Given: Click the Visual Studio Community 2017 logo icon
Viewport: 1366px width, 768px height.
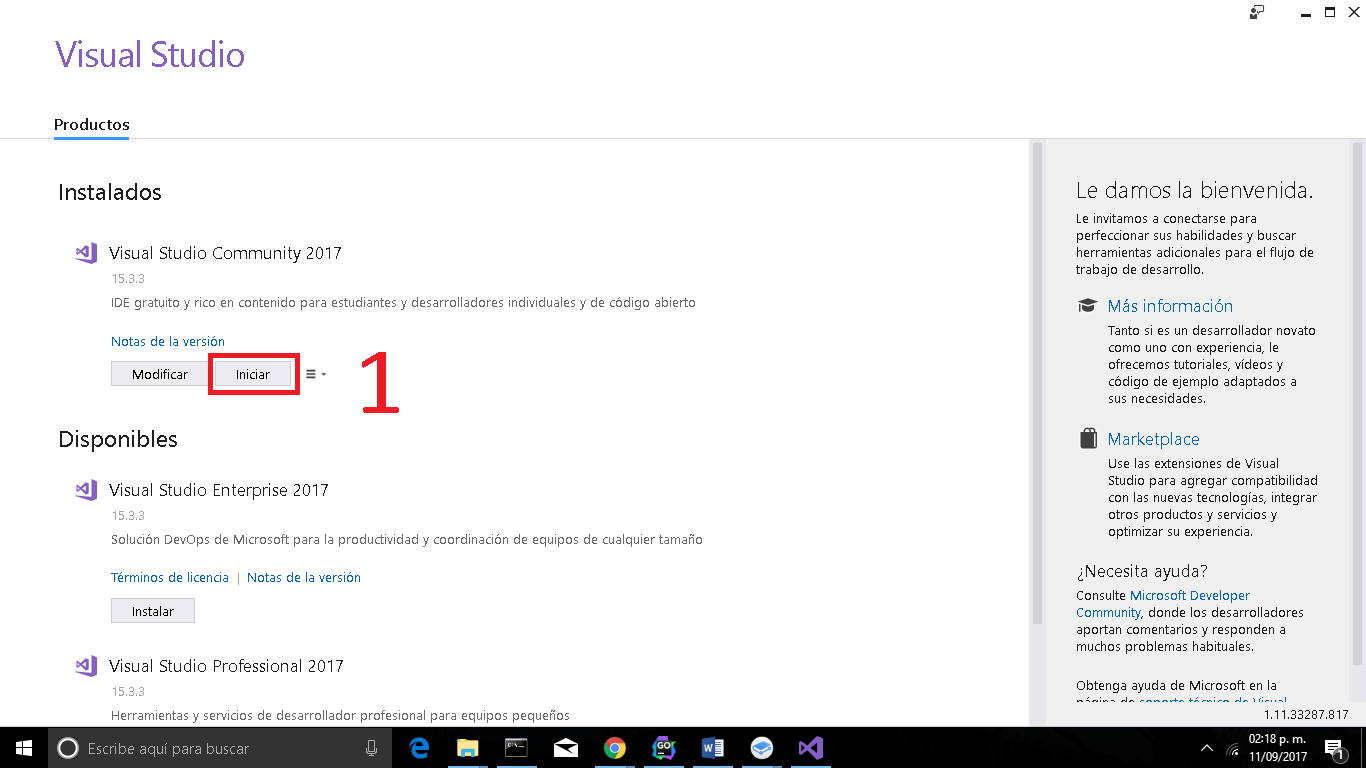Looking at the screenshot, I should 86,253.
